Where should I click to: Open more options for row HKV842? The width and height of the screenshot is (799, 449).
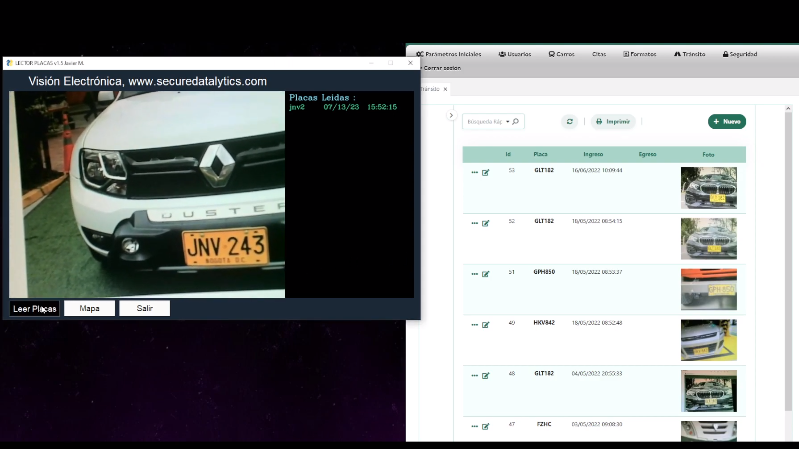pyautogui.click(x=474, y=325)
